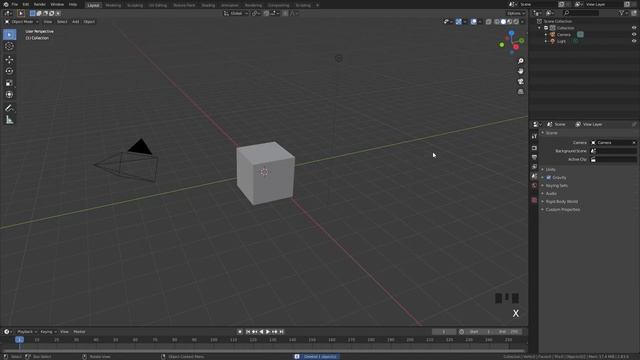Open the viewport shading options arrow
640x360 pixels.
click(522, 22)
